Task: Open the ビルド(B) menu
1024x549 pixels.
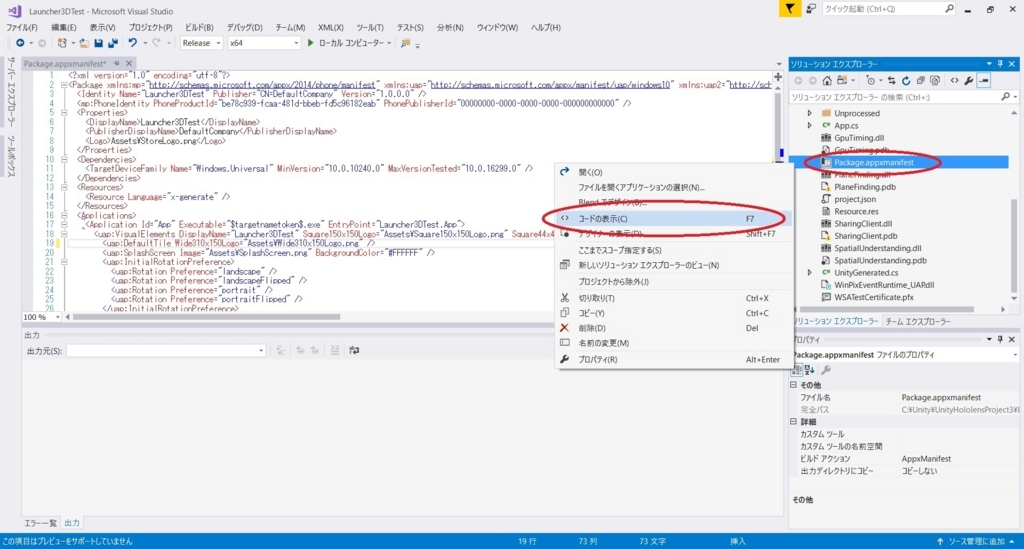Action: click(x=199, y=27)
